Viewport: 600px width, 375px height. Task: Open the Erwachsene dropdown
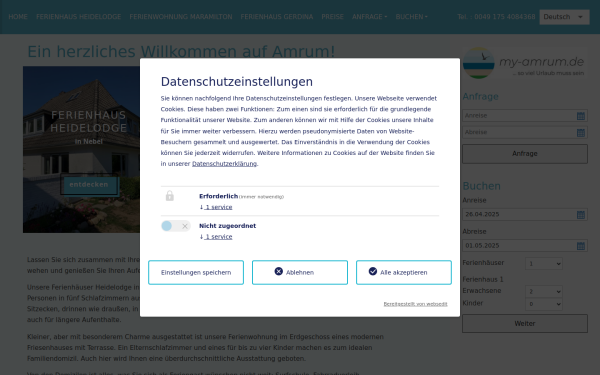pos(544,292)
